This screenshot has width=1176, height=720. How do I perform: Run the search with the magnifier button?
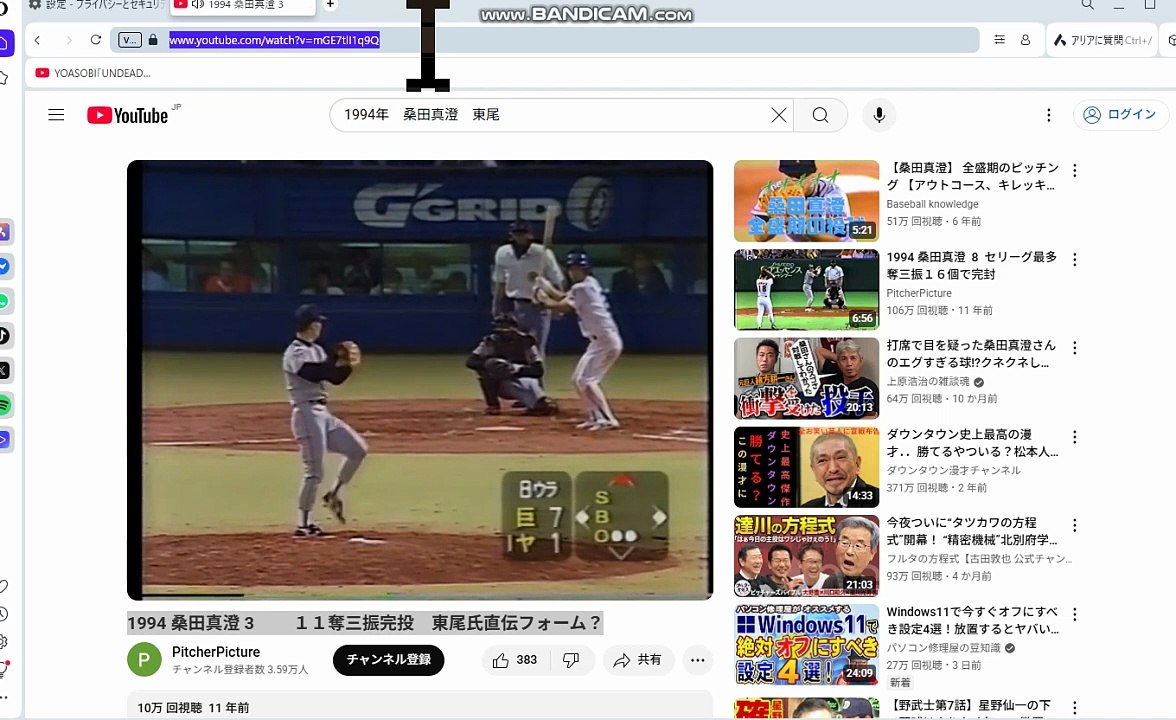pyautogui.click(x=820, y=115)
